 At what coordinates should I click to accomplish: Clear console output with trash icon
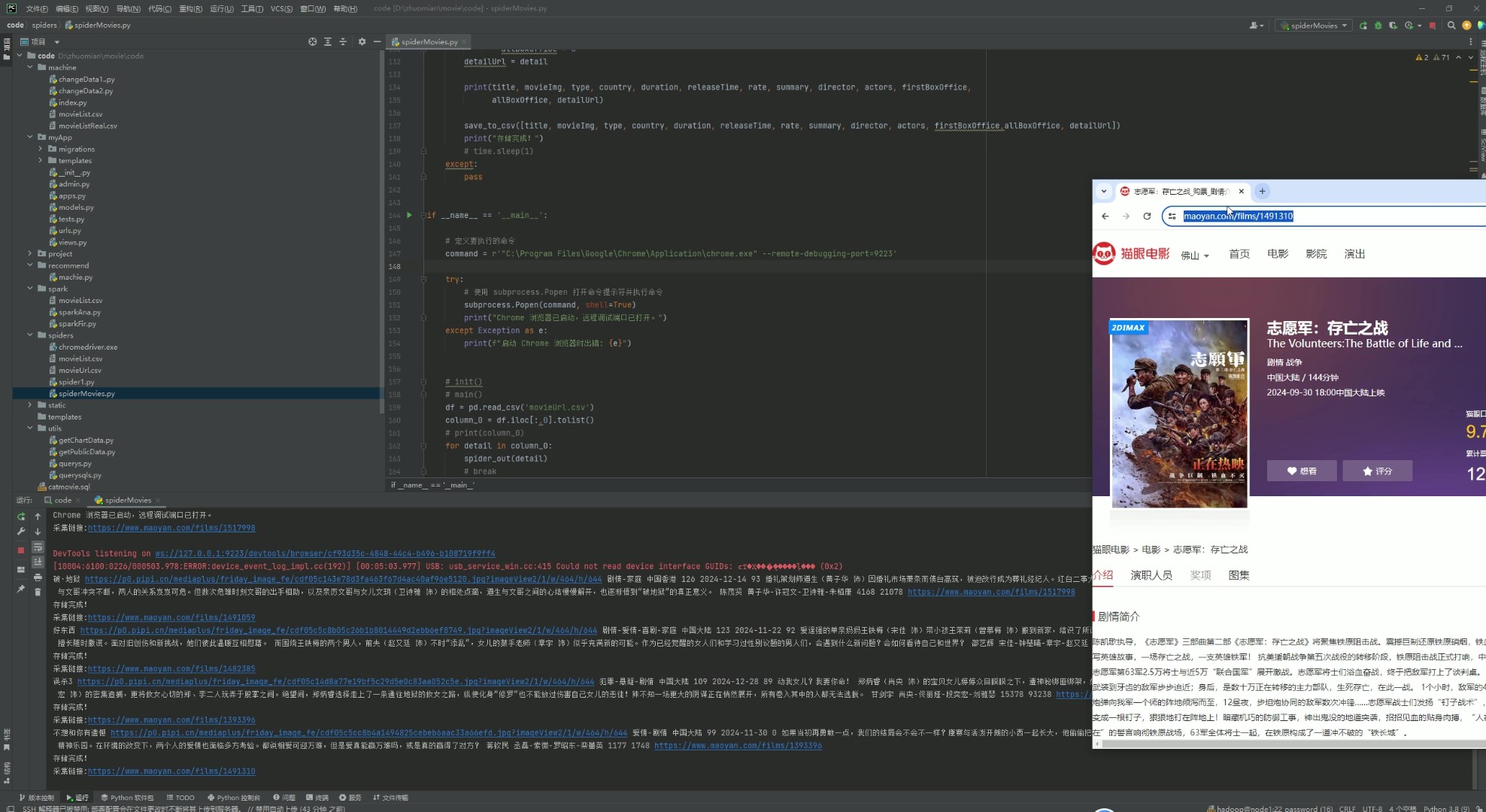click(38, 592)
